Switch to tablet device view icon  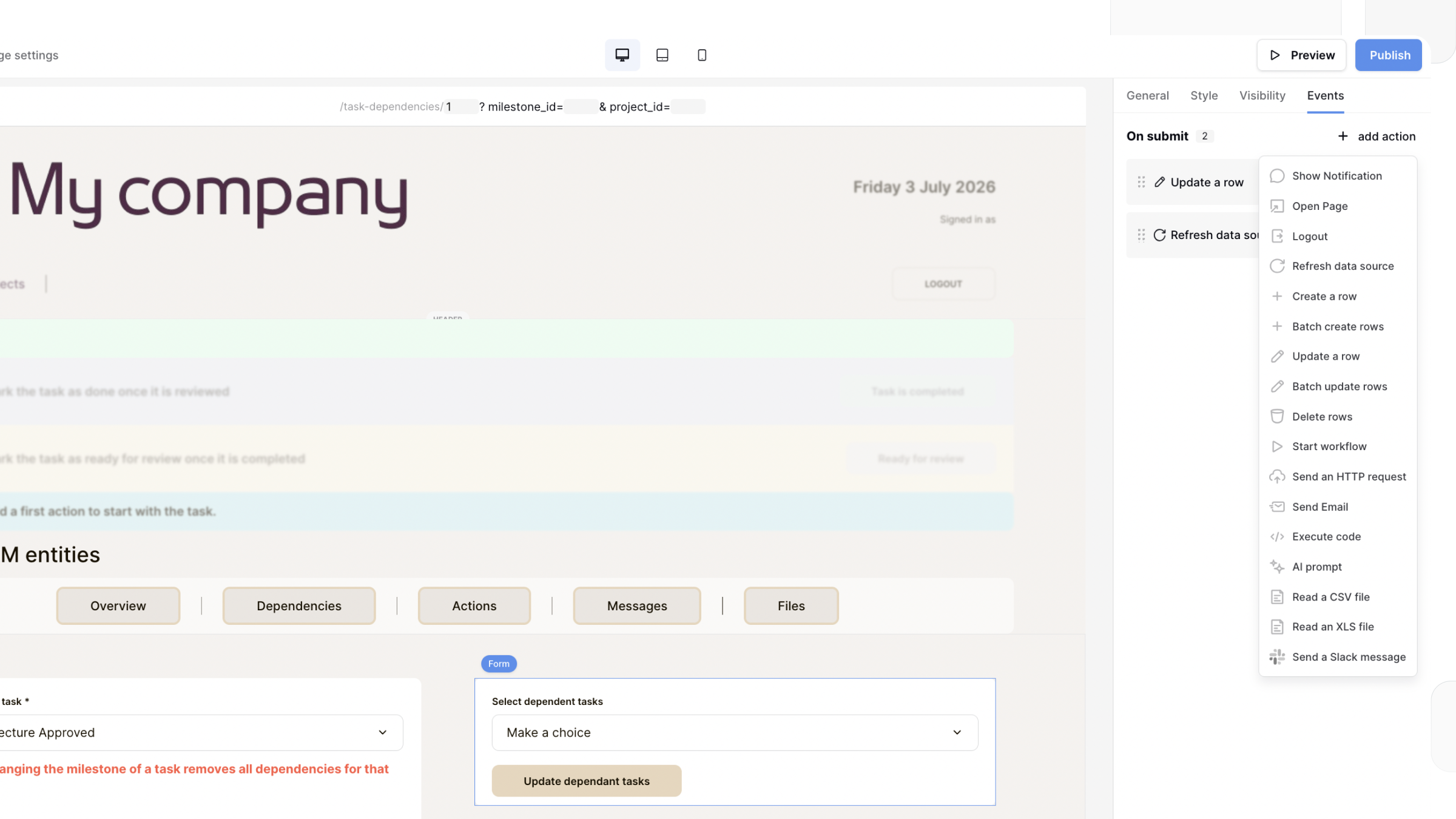(662, 55)
